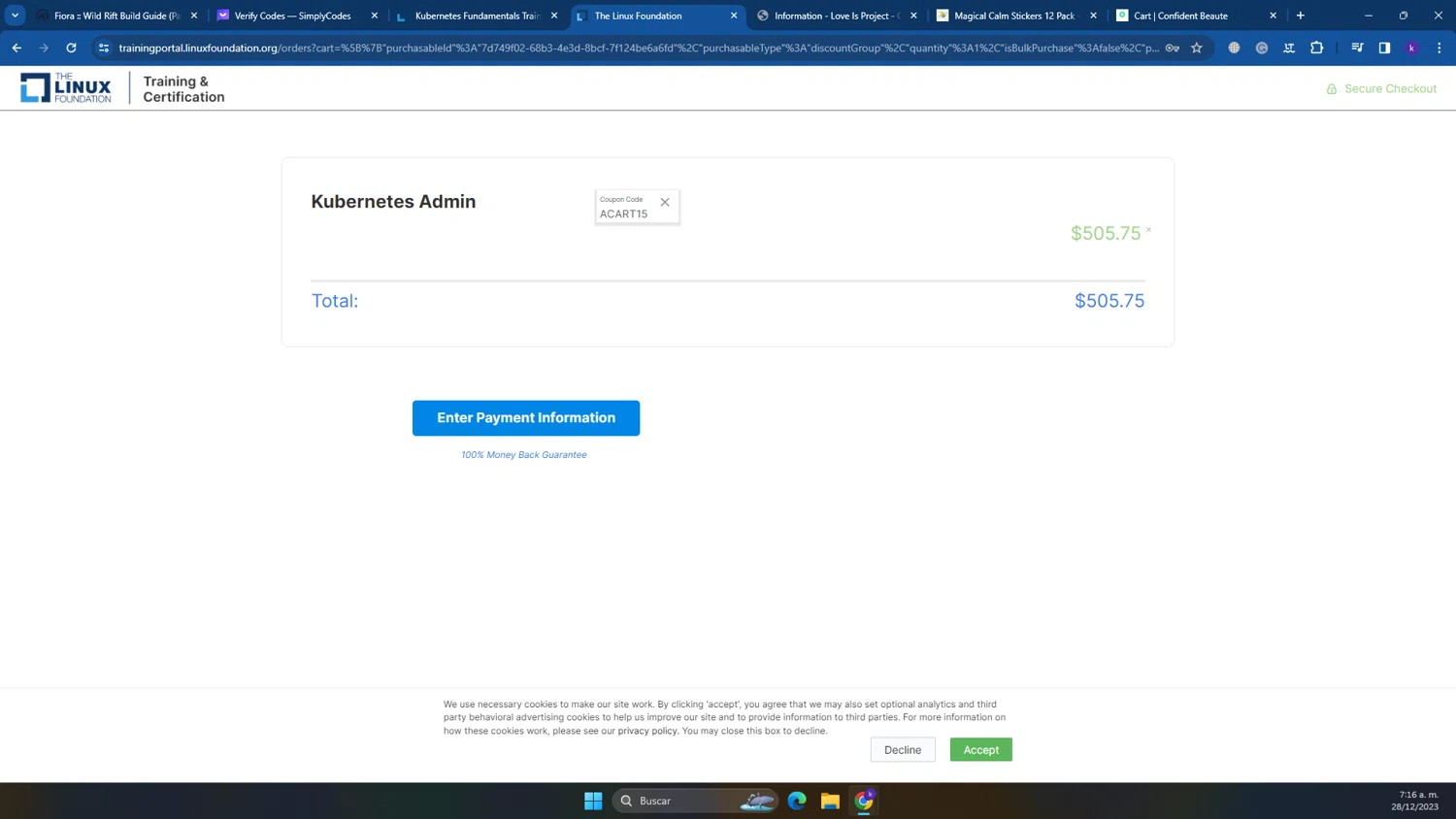Screen dimensions: 1456x819
Task: Toggle the browser side panel icon
Action: click(x=1384, y=48)
